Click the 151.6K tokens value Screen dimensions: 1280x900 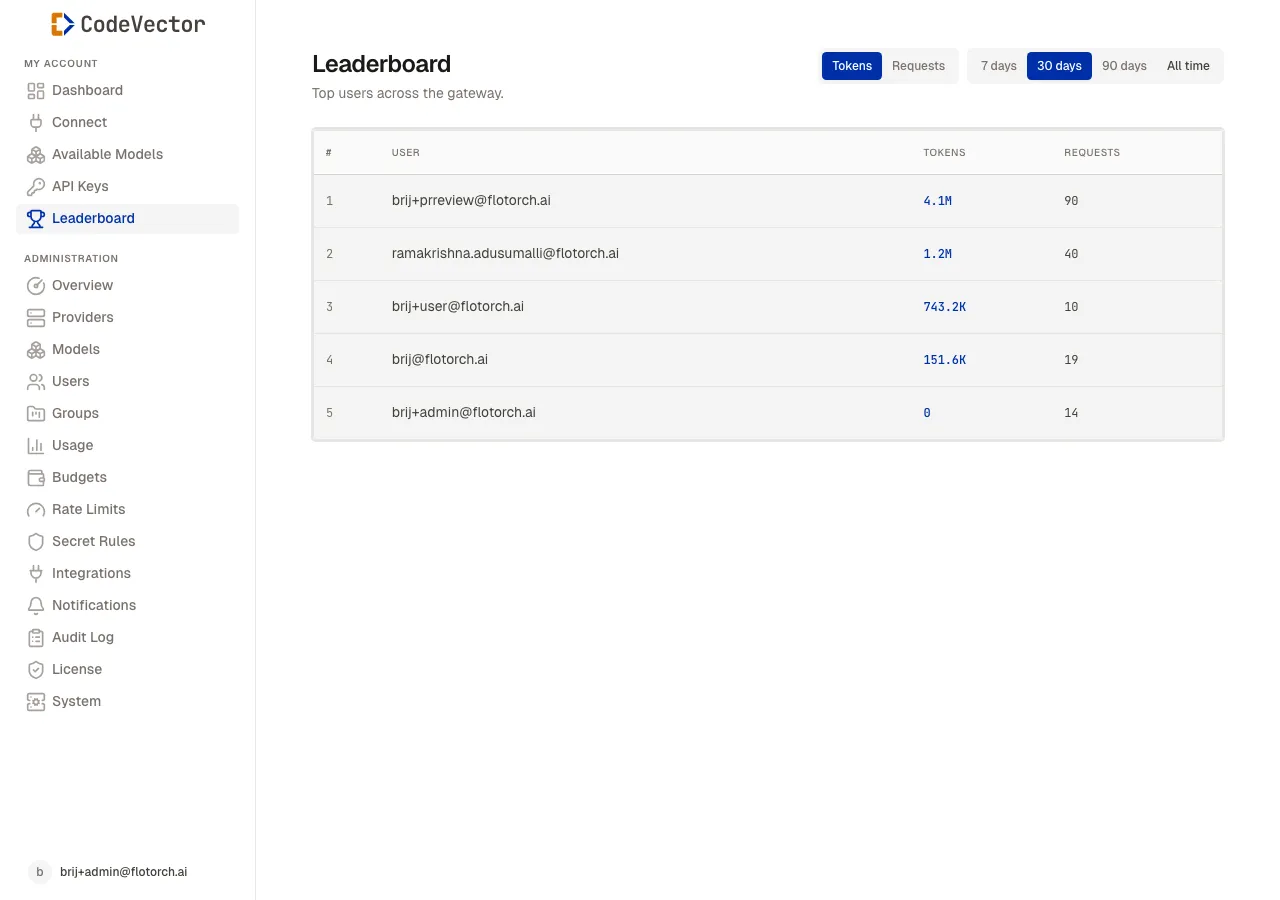(x=945, y=360)
